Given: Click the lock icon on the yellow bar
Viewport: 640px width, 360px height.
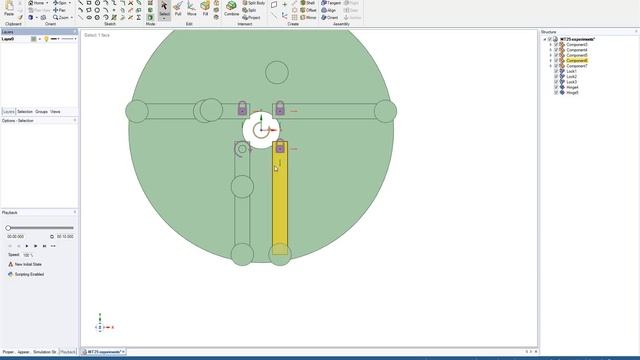Looking at the screenshot, I should point(280,147).
